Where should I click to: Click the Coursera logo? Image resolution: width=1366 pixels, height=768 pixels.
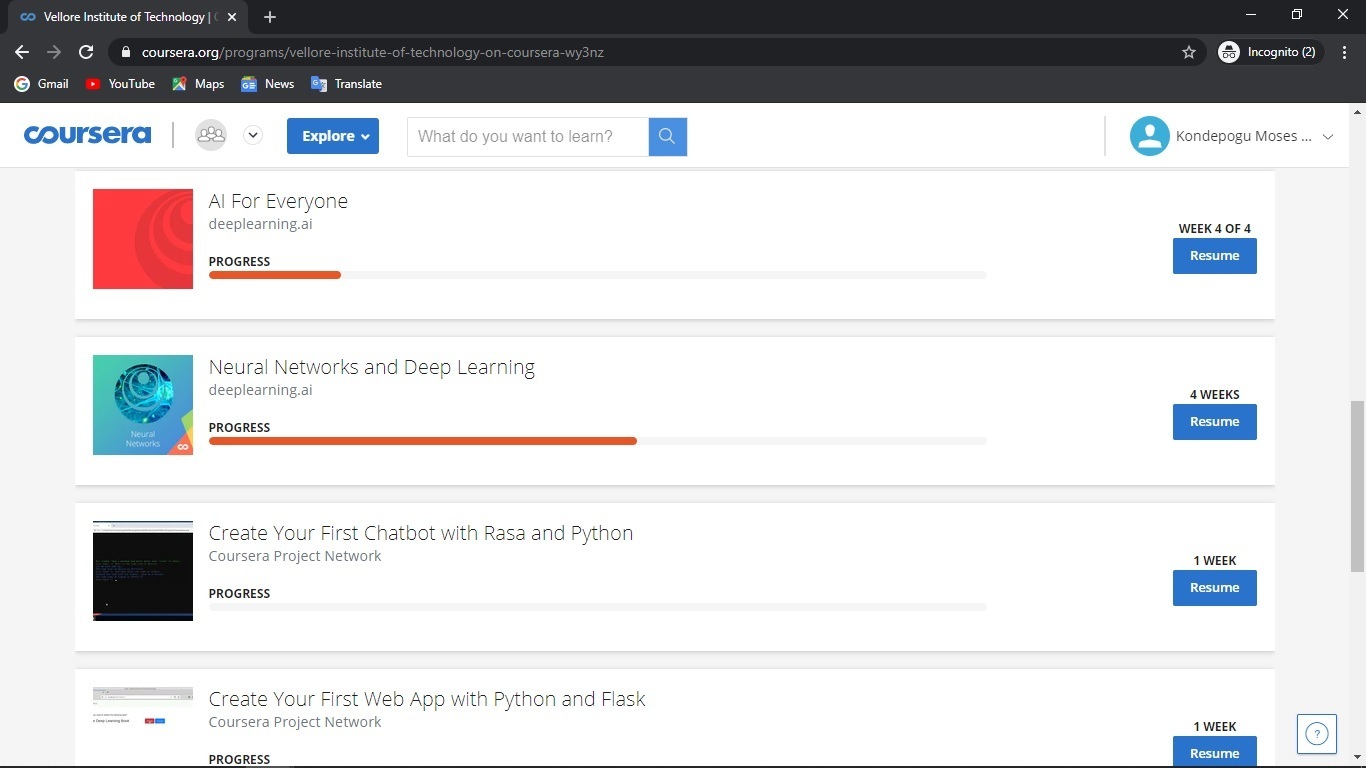tap(88, 135)
